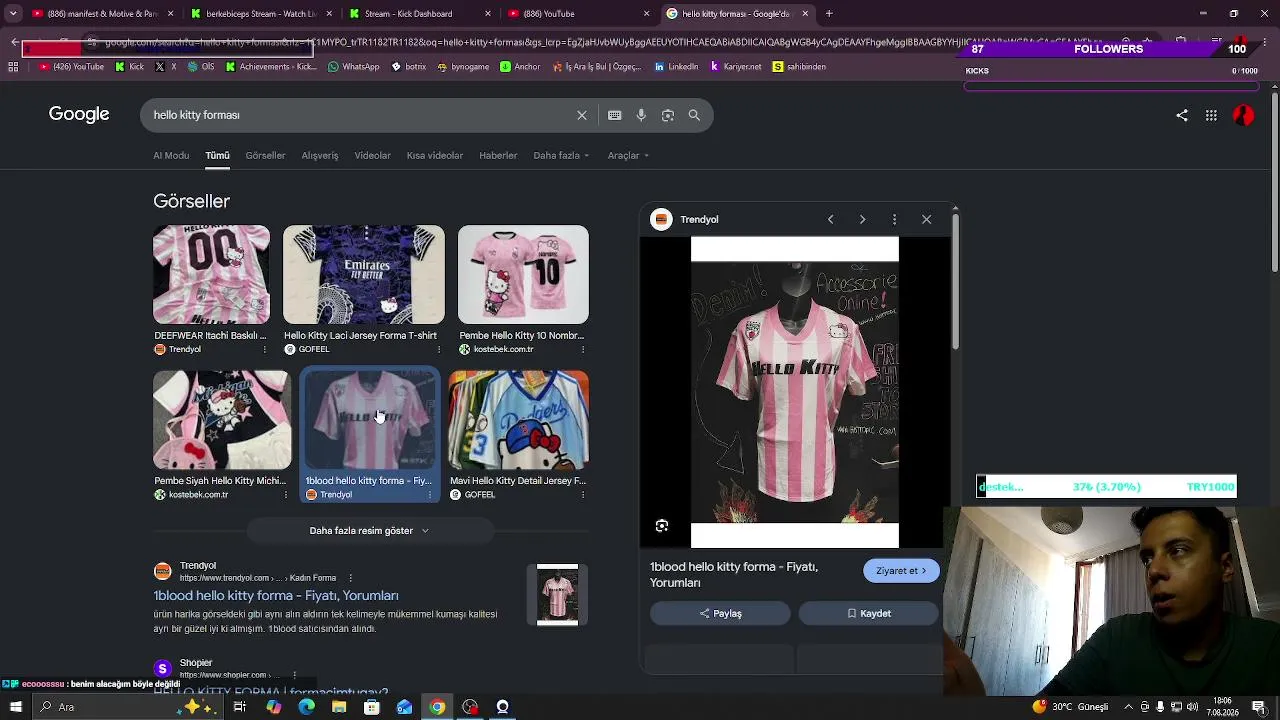Image resolution: width=1280 pixels, height=720 pixels.
Task: Launch Microsoft Edge from the taskbar
Action: [306, 707]
